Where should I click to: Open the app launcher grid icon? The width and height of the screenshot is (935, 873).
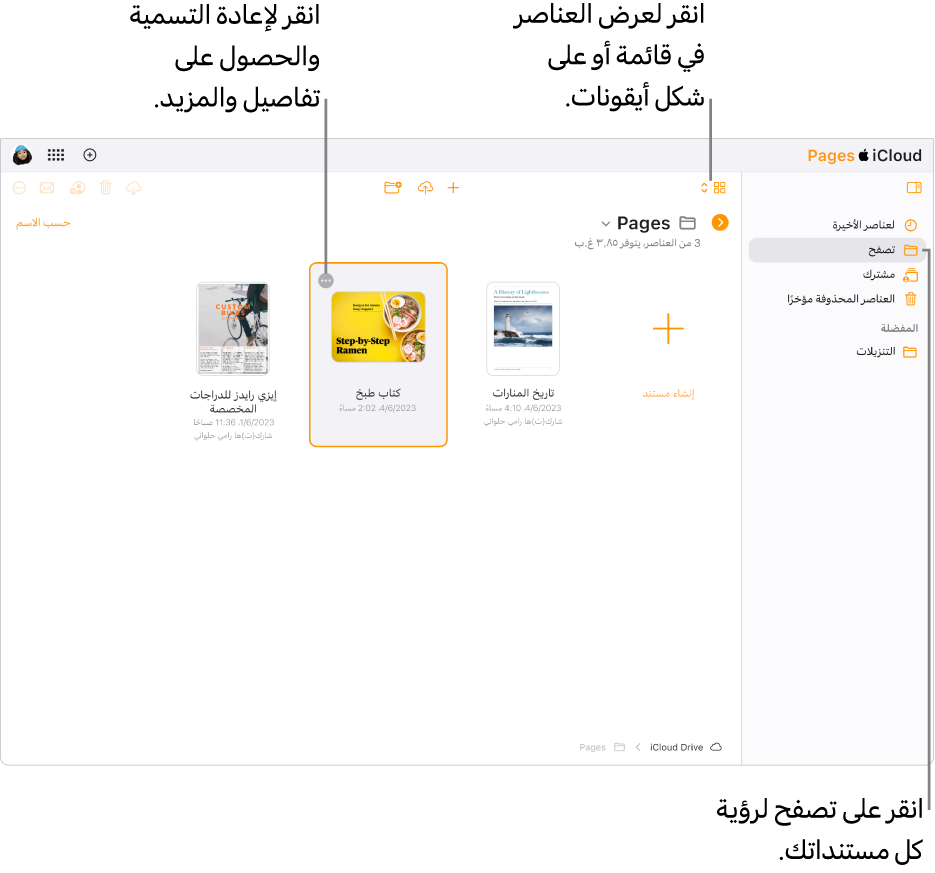(x=56, y=155)
